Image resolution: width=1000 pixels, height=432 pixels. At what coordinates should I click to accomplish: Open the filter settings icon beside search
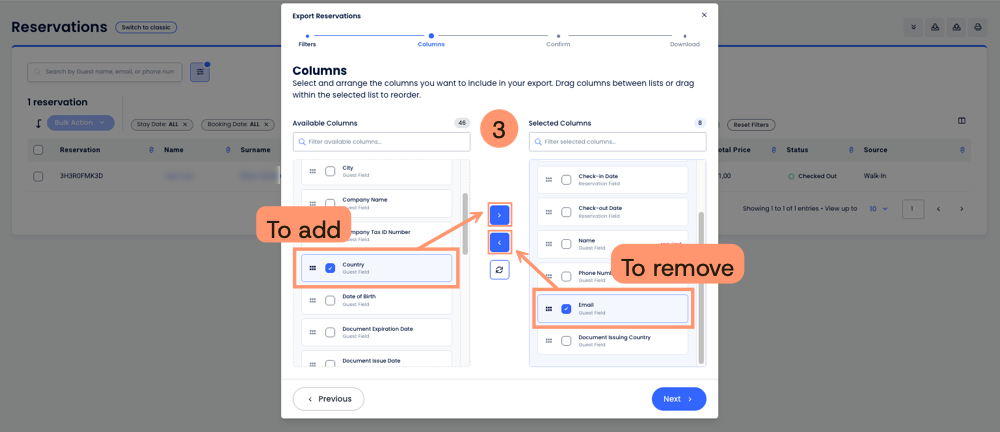tap(200, 72)
